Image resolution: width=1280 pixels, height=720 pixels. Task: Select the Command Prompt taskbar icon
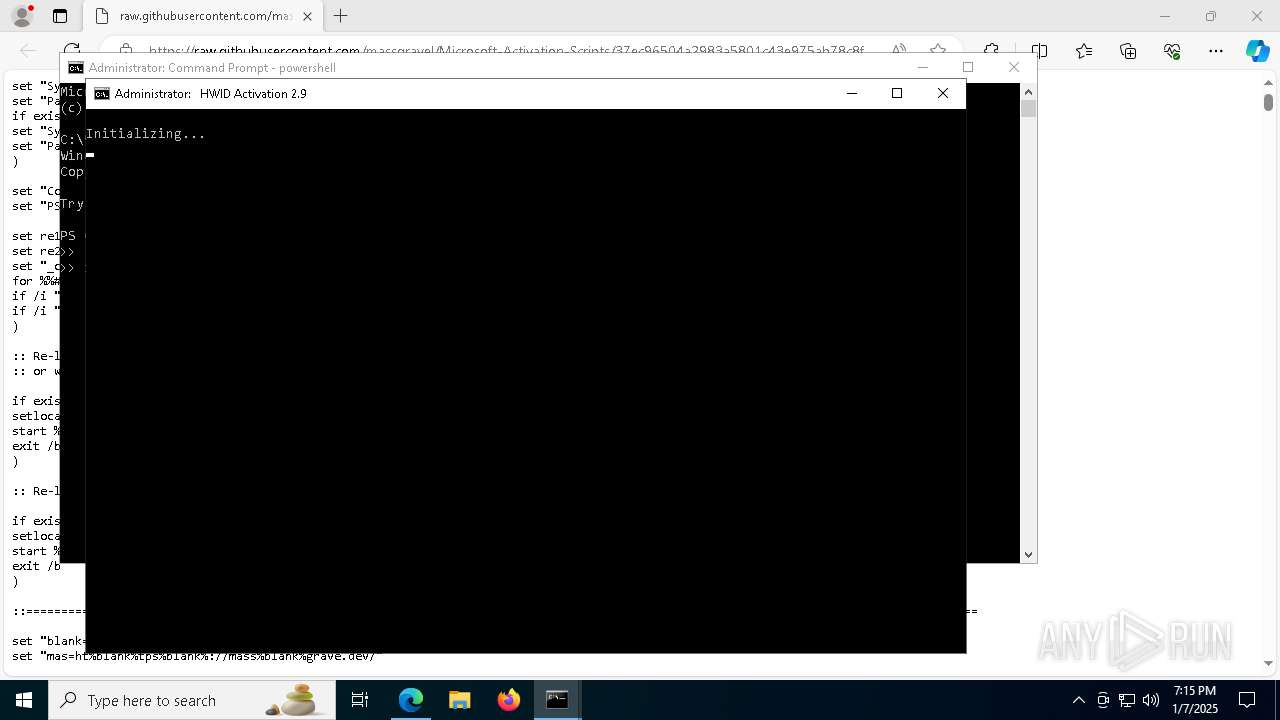[x=557, y=700]
